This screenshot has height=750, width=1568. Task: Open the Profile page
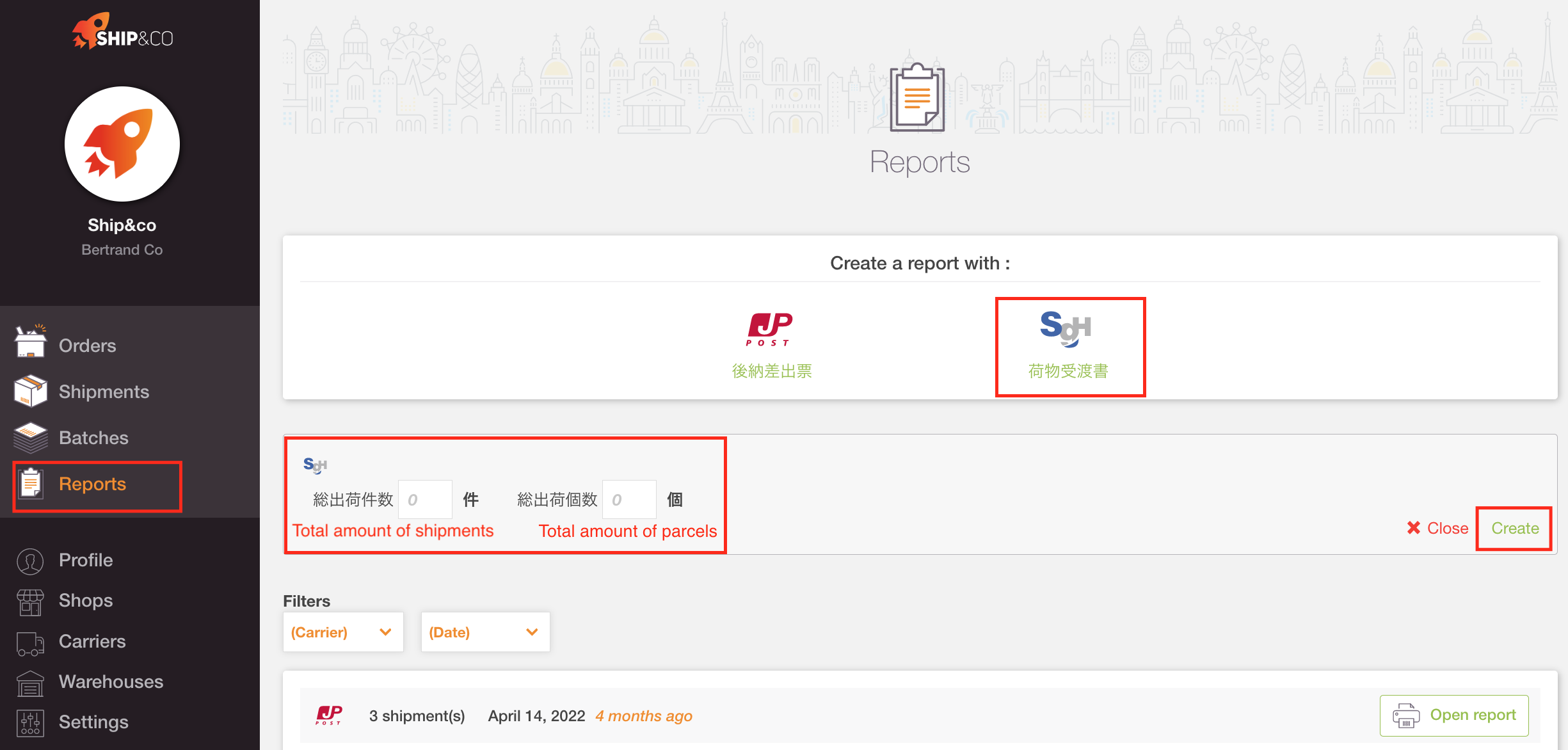pyautogui.click(x=86, y=560)
